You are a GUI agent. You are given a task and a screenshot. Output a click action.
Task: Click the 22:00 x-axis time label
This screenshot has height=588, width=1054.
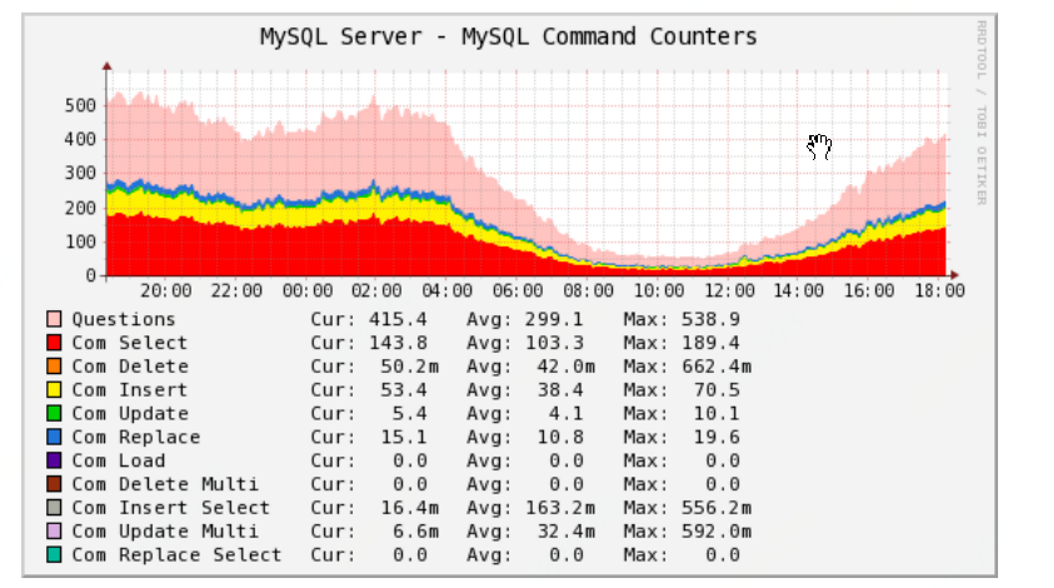236,290
